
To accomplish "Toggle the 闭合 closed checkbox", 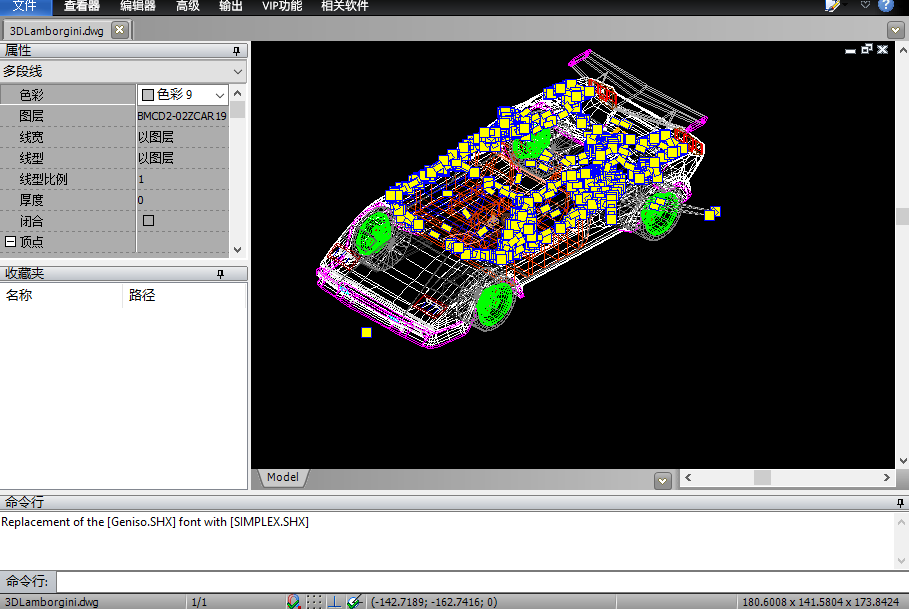I will (x=149, y=220).
